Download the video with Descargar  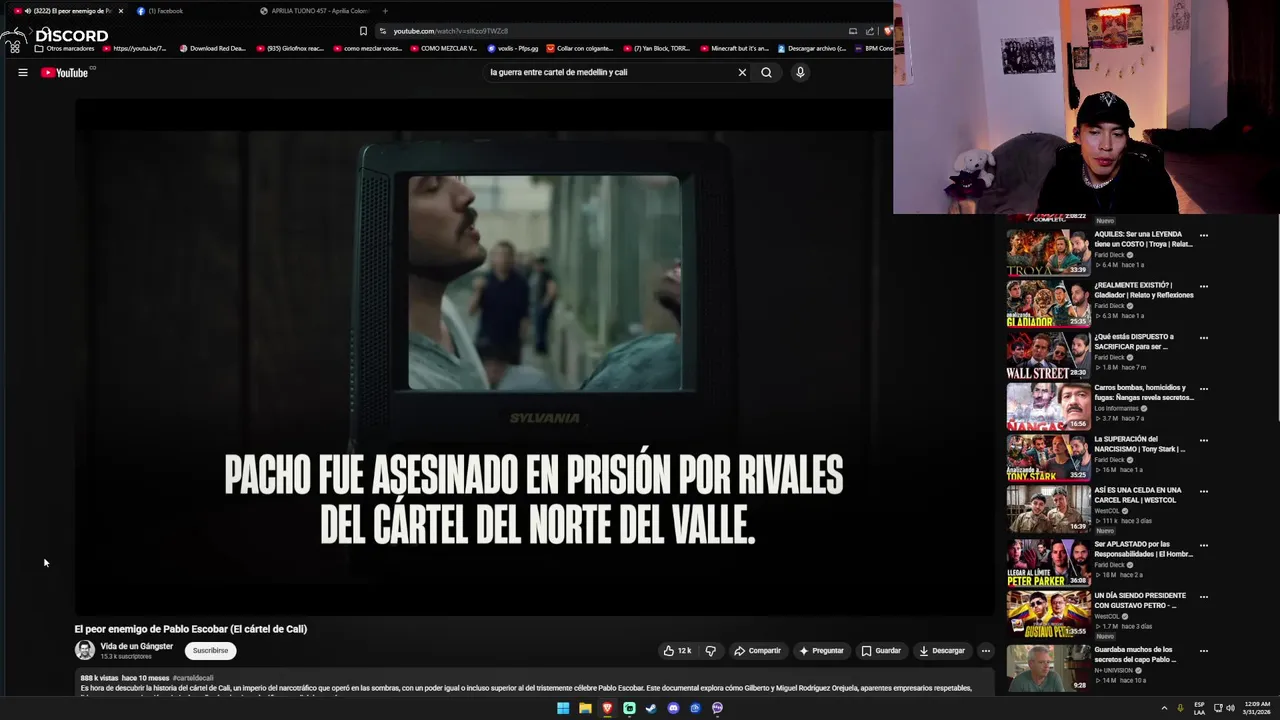click(942, 651)
